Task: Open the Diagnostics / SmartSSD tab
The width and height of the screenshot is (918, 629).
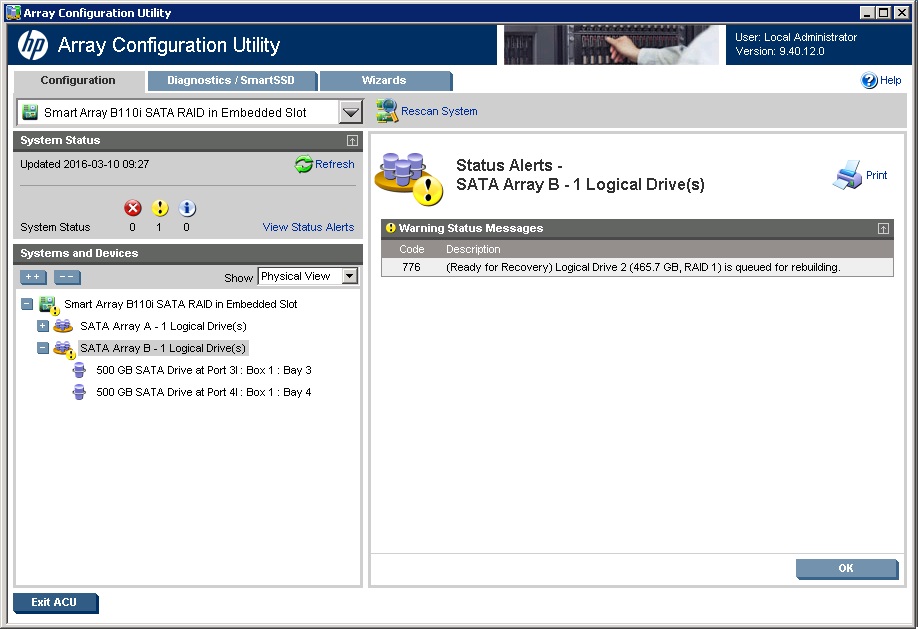Action: click(231, 81)
